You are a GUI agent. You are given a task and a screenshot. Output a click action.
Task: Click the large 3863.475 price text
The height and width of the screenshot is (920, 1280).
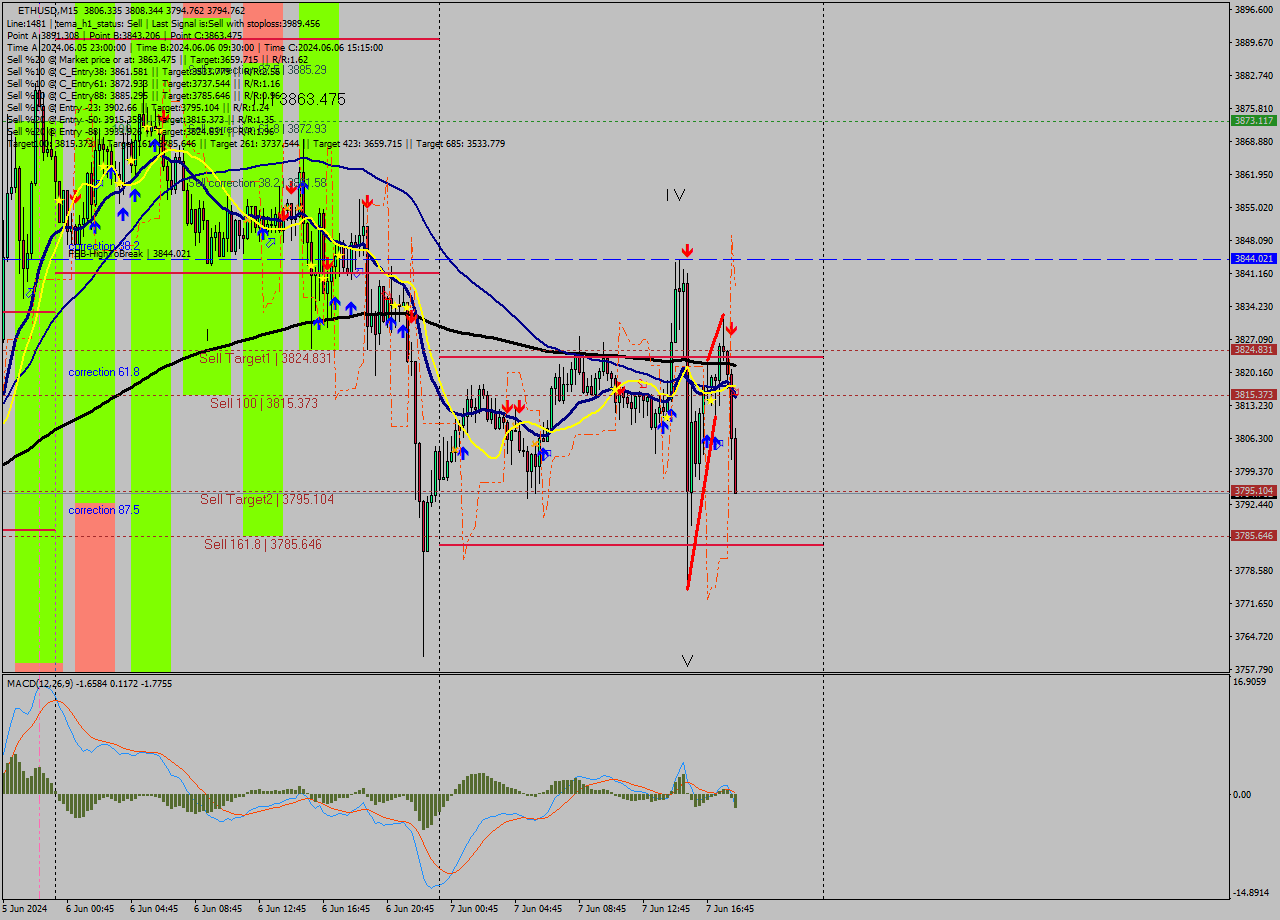point(311,100)
